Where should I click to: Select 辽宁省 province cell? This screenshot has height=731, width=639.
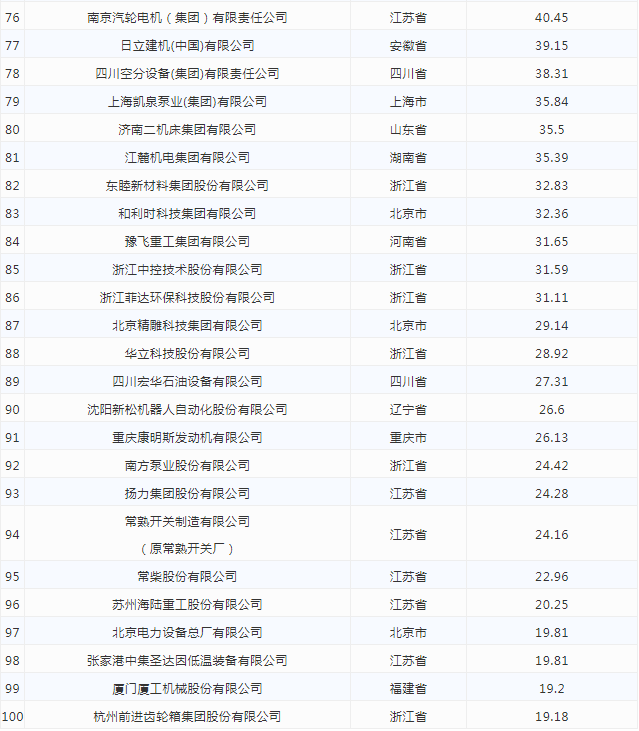tap(408, 409)
